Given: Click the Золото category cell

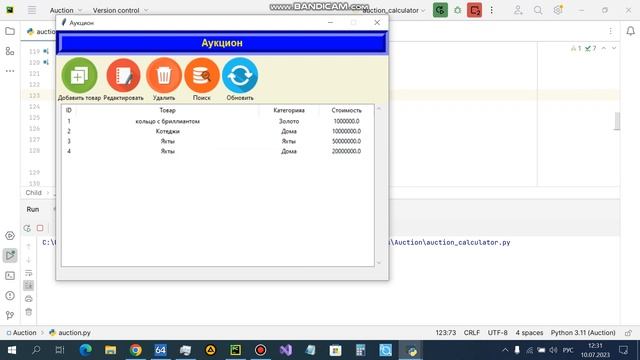Looking at the screenshot, I should tap(289, 121).
